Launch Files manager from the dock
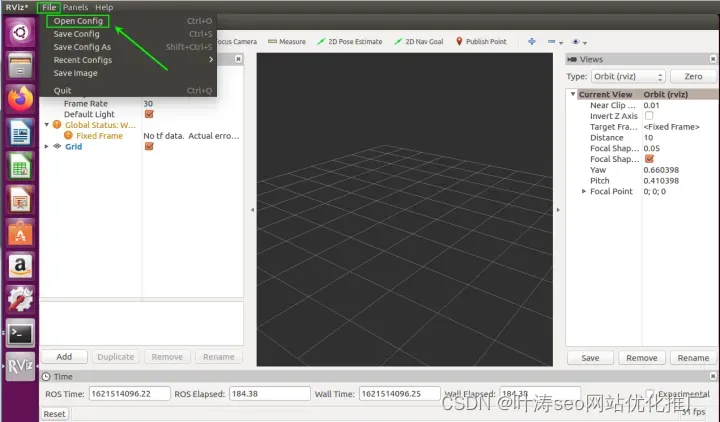Screen dimensions: 720x422 (20, 65)
